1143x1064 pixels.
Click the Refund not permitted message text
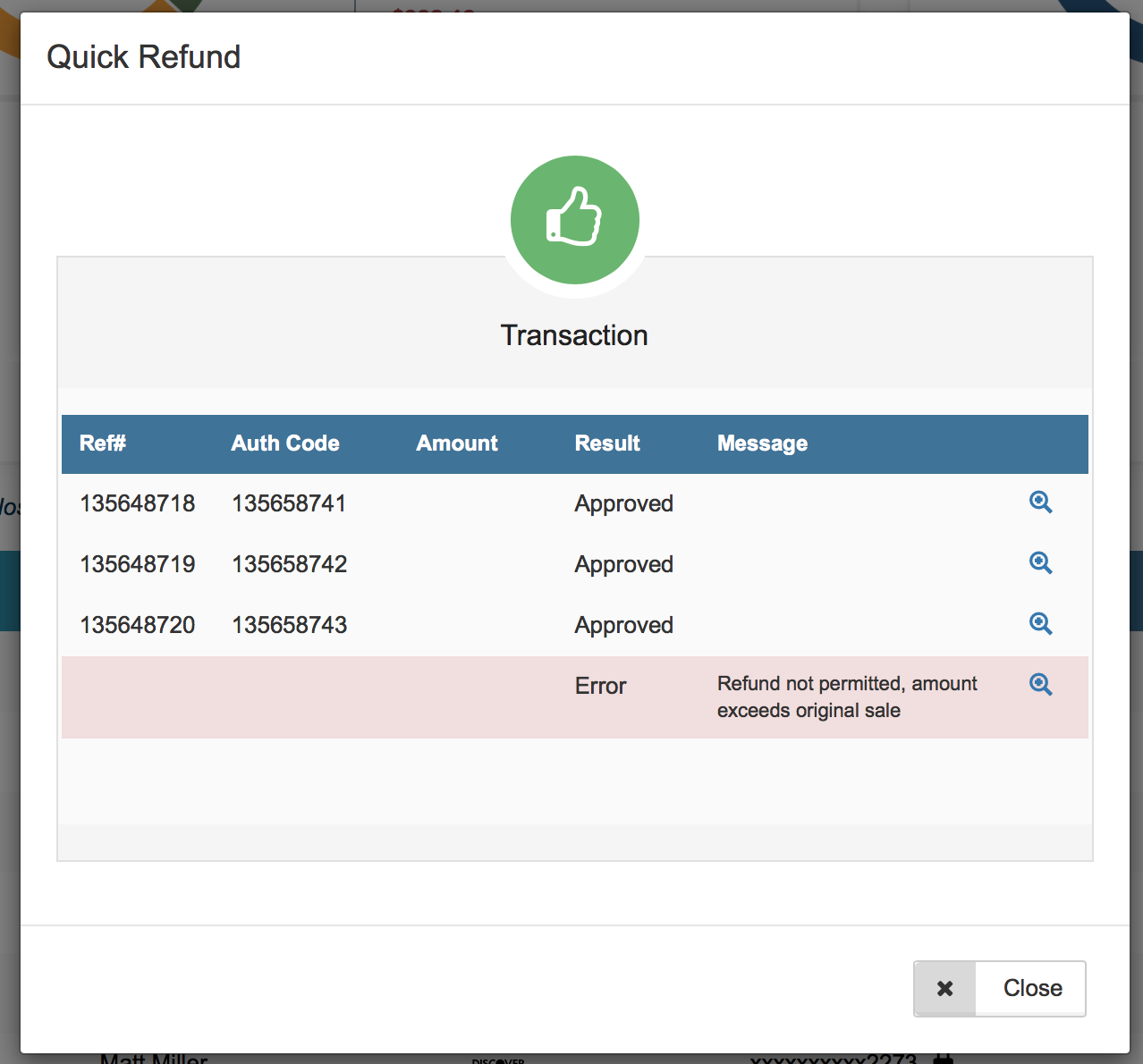846,697
